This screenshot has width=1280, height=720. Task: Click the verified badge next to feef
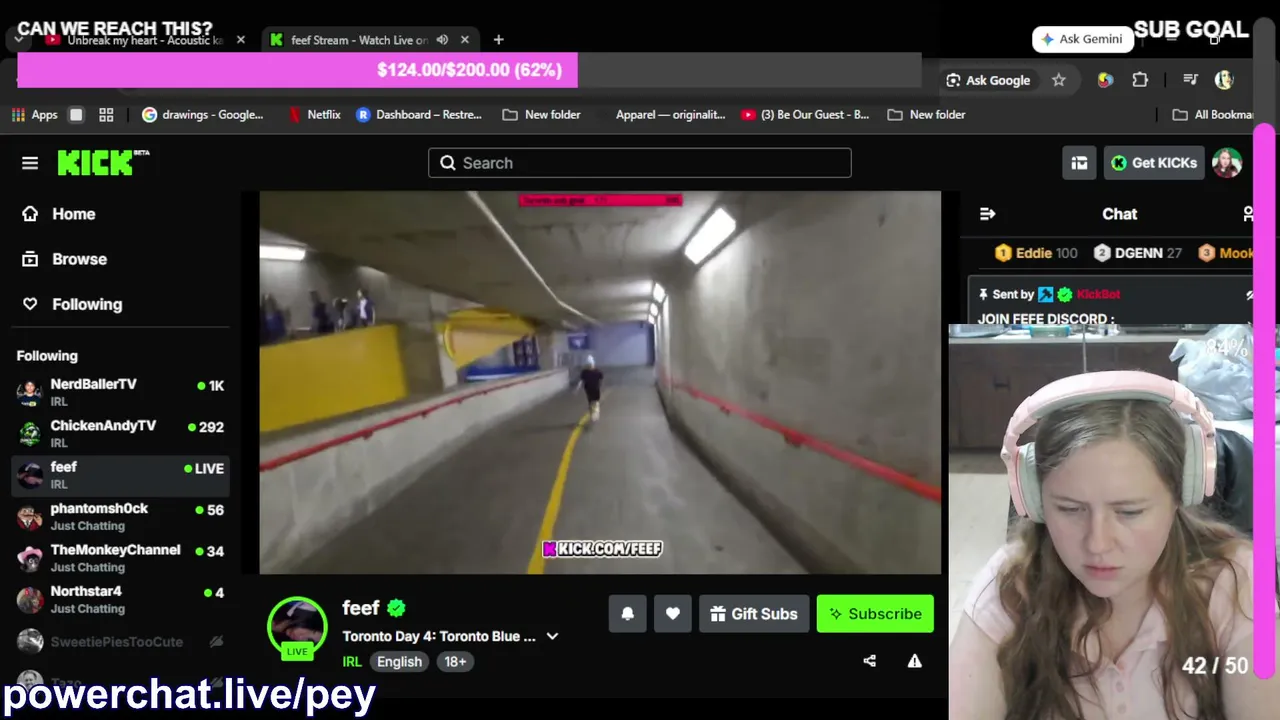(x=397, y=608)
